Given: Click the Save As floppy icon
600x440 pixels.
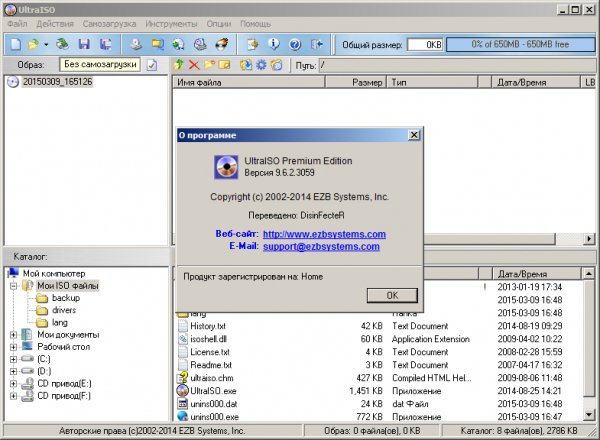Looking at the screenshot, I should (105, 44).
